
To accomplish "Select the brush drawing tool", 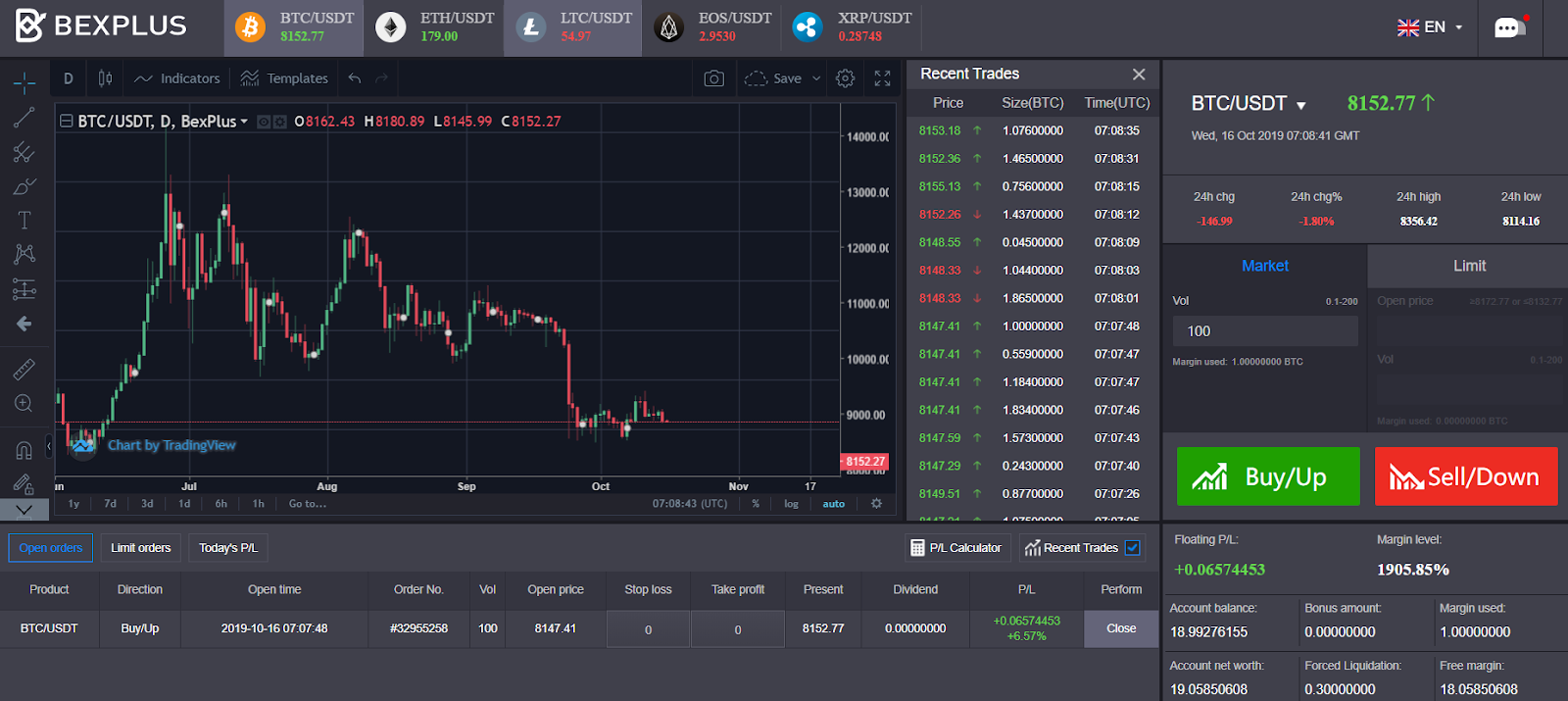I will (24, 186).
